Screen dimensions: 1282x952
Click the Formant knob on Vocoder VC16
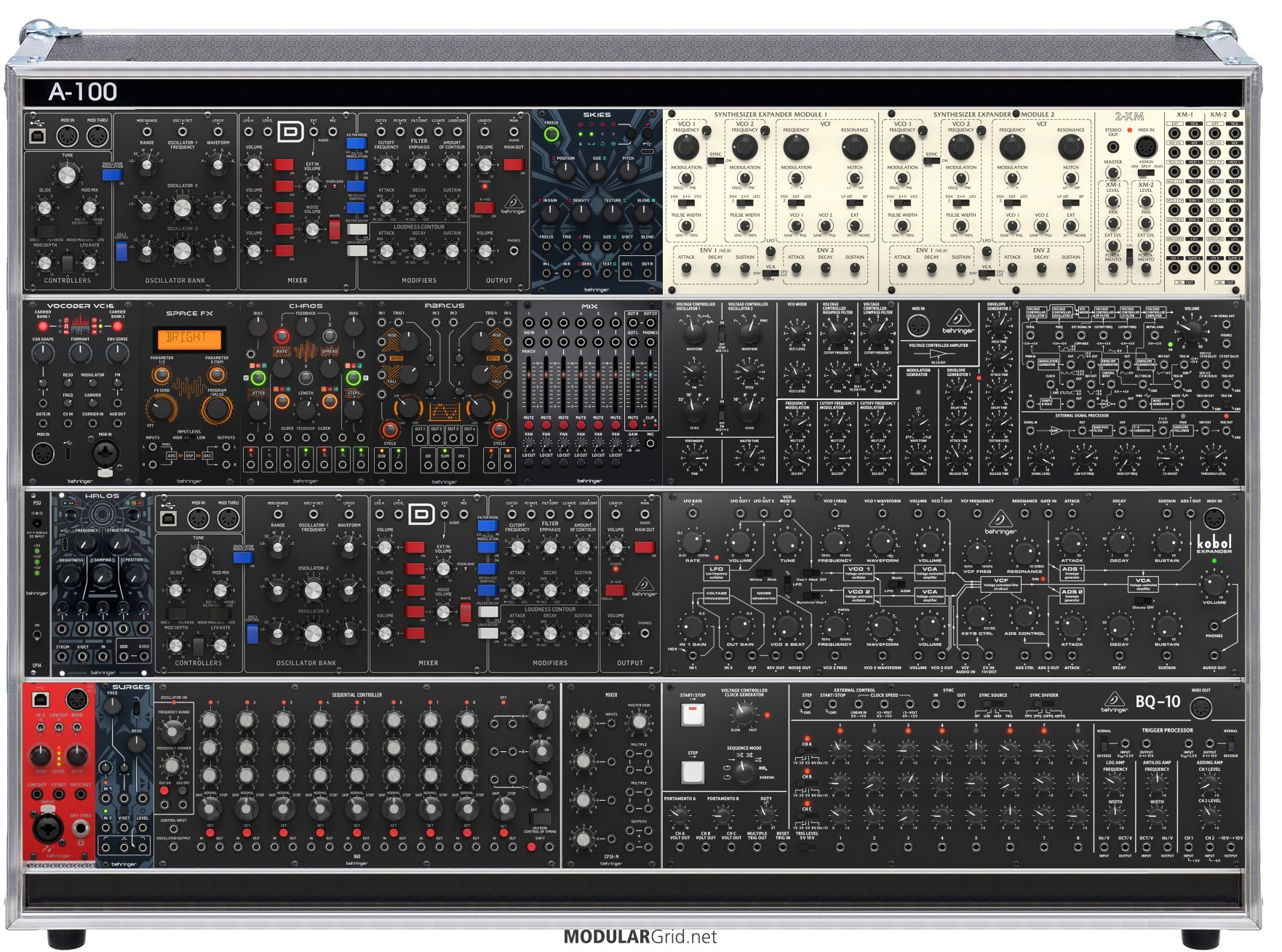80,354
